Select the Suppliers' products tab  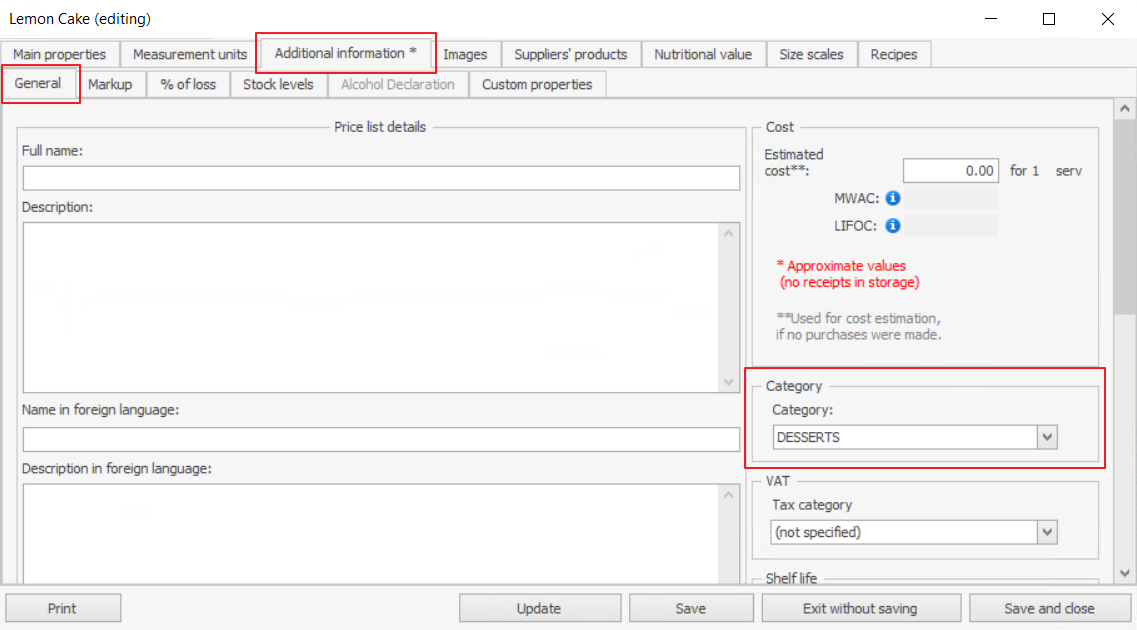[570, 54]
